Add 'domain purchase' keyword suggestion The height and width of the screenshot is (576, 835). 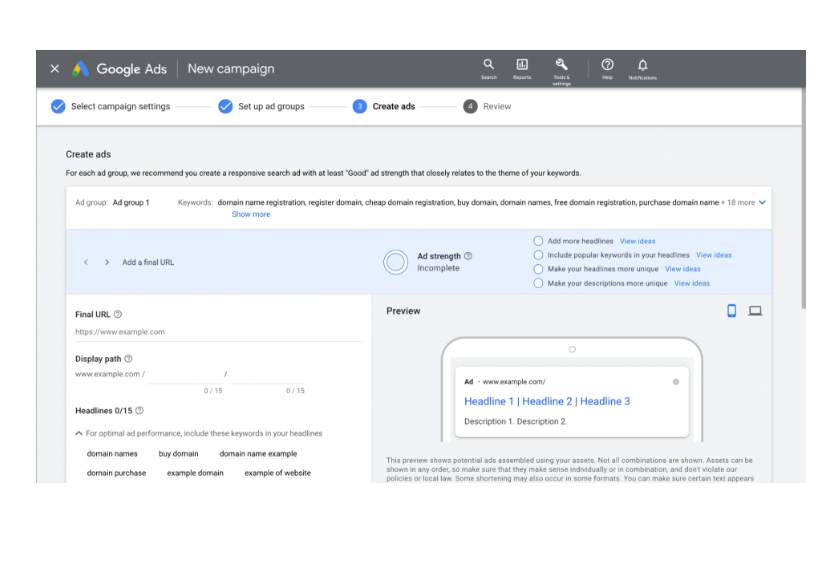pyautogui.click(x=116, y=473)
